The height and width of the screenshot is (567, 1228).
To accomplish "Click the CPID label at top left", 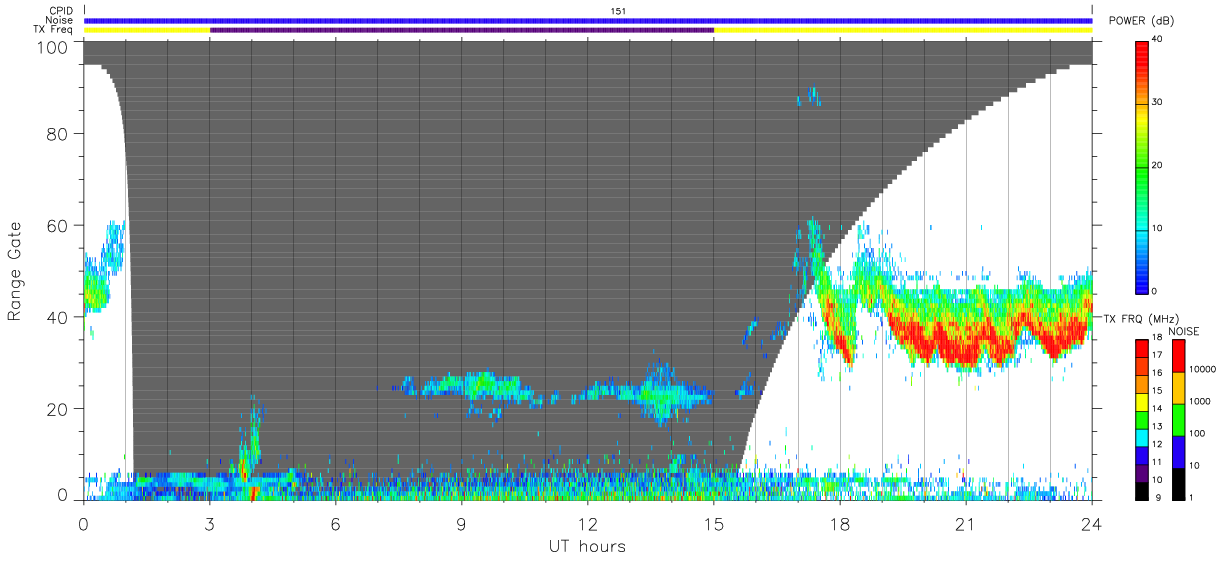I will (x=61, y=11).
